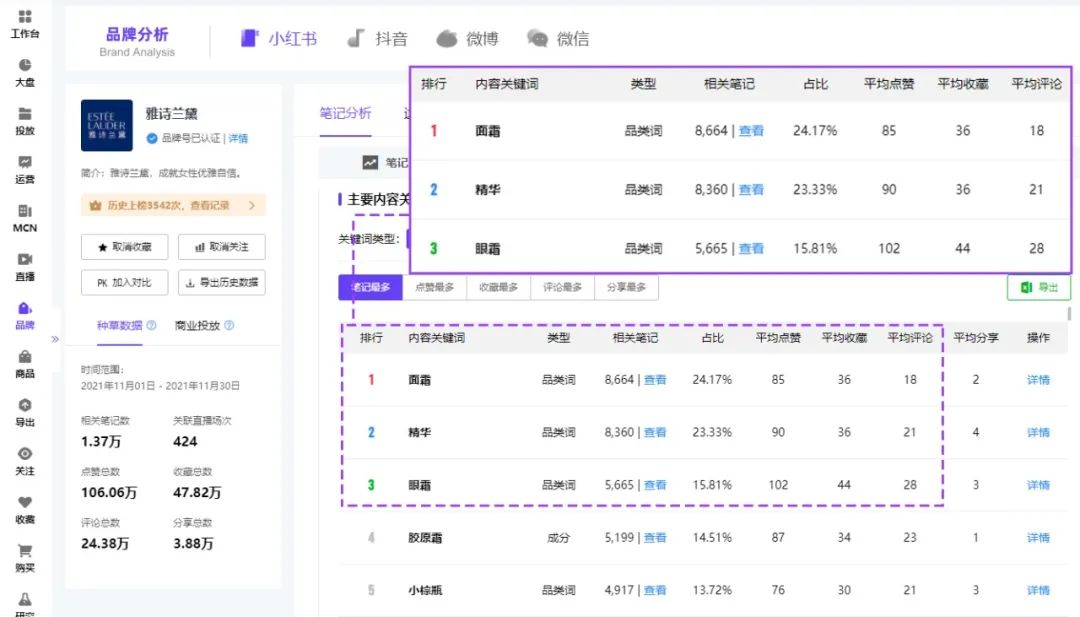Click 查看 link in the 小棕瓶 row
Screen dimensions: 1080x617
click(x=655, y=590)
